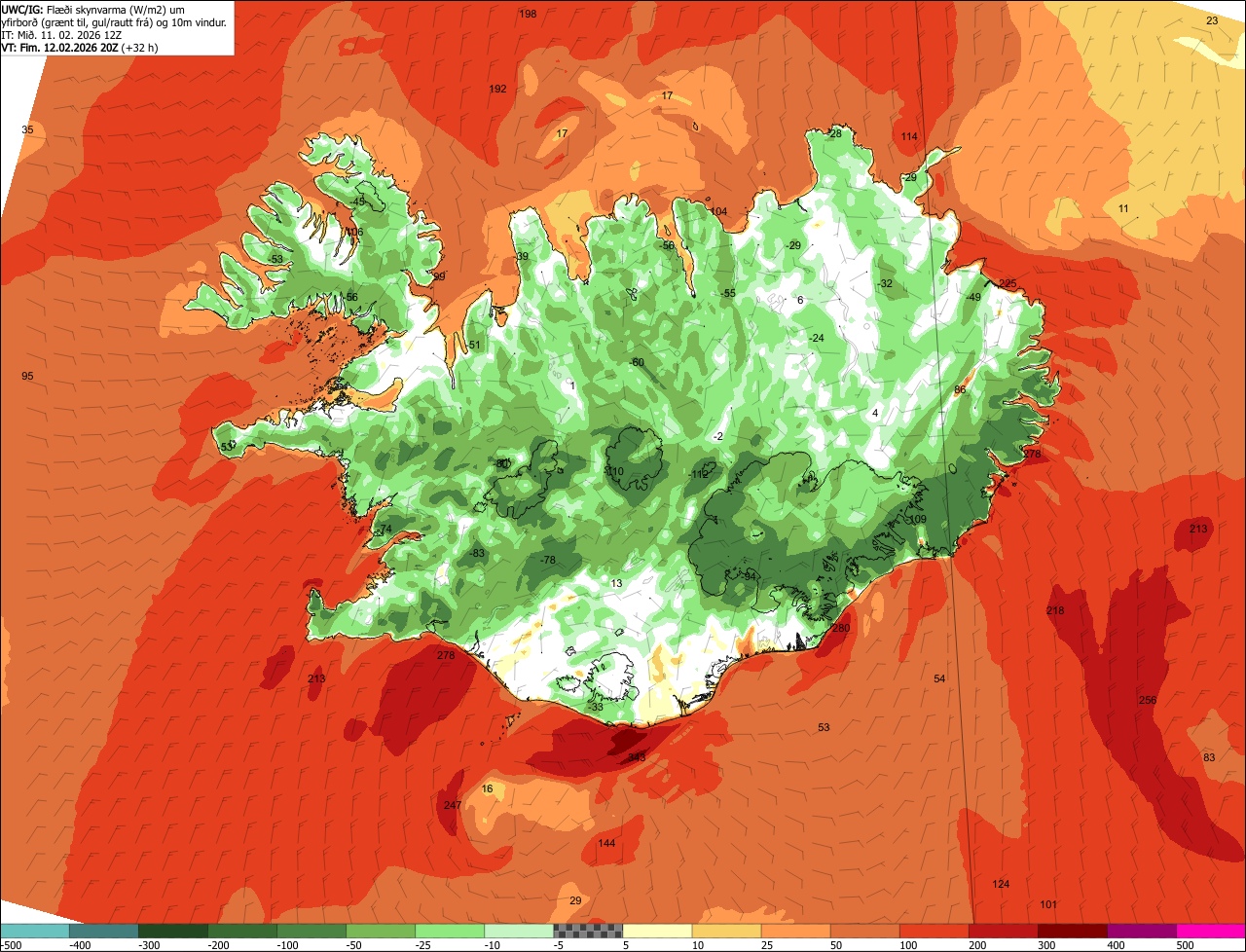Screen dimensions: 1246x952
Task: Pick the pale green -10 to -5 swatch
Action: (518, 931)
